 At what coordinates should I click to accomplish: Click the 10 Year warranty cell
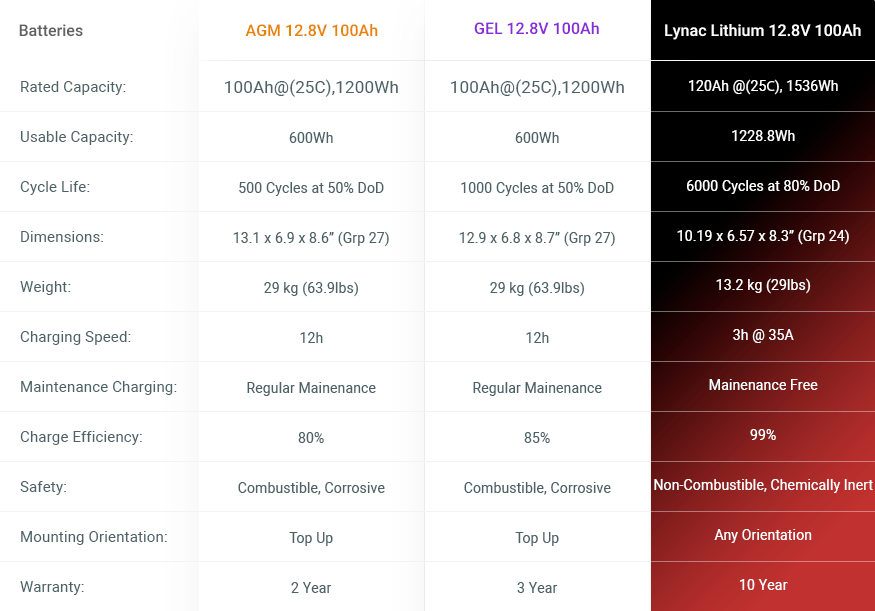point(763,585)
